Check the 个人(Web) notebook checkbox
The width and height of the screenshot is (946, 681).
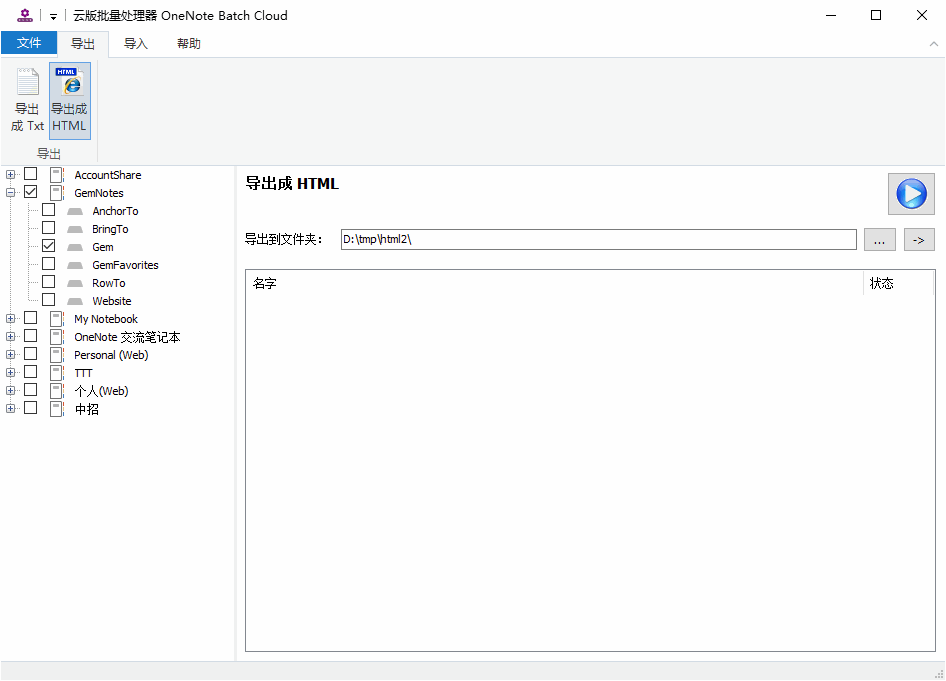coord(31,390)
